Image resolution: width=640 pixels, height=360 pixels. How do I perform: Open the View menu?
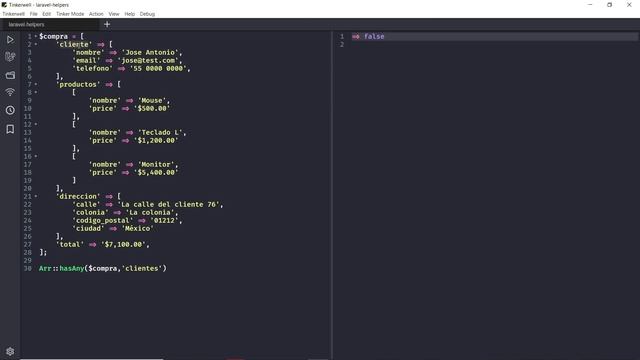[114, 14]
